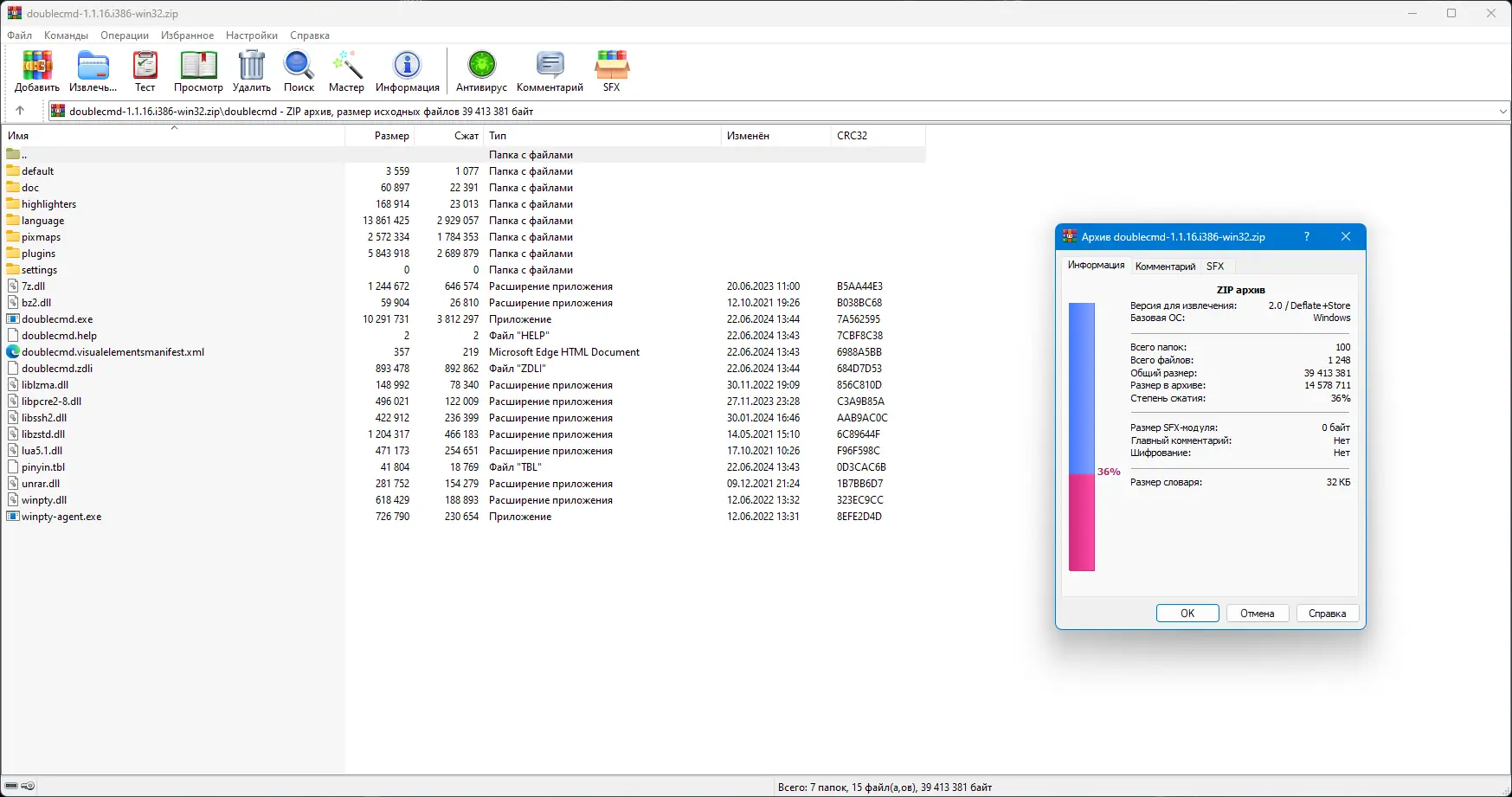
Task: Click the help question mark in archive dialog
Action: click(1307, 236)
